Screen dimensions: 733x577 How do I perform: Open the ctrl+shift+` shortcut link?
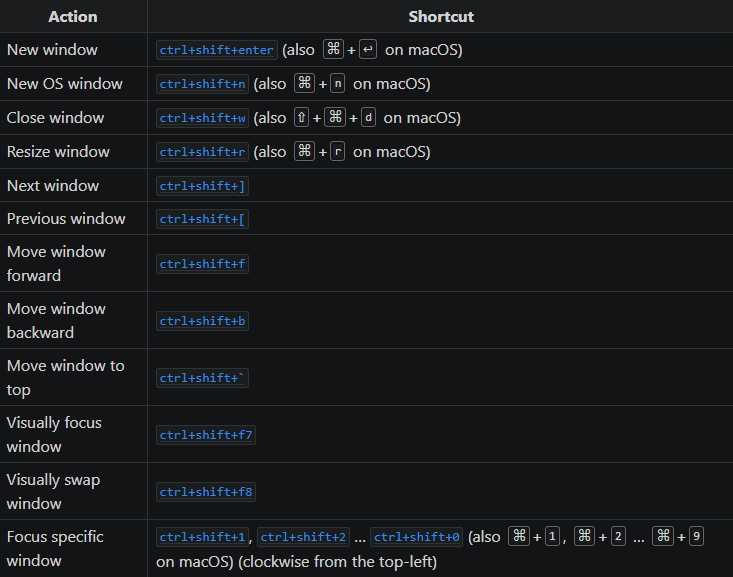tap(202, 378)
